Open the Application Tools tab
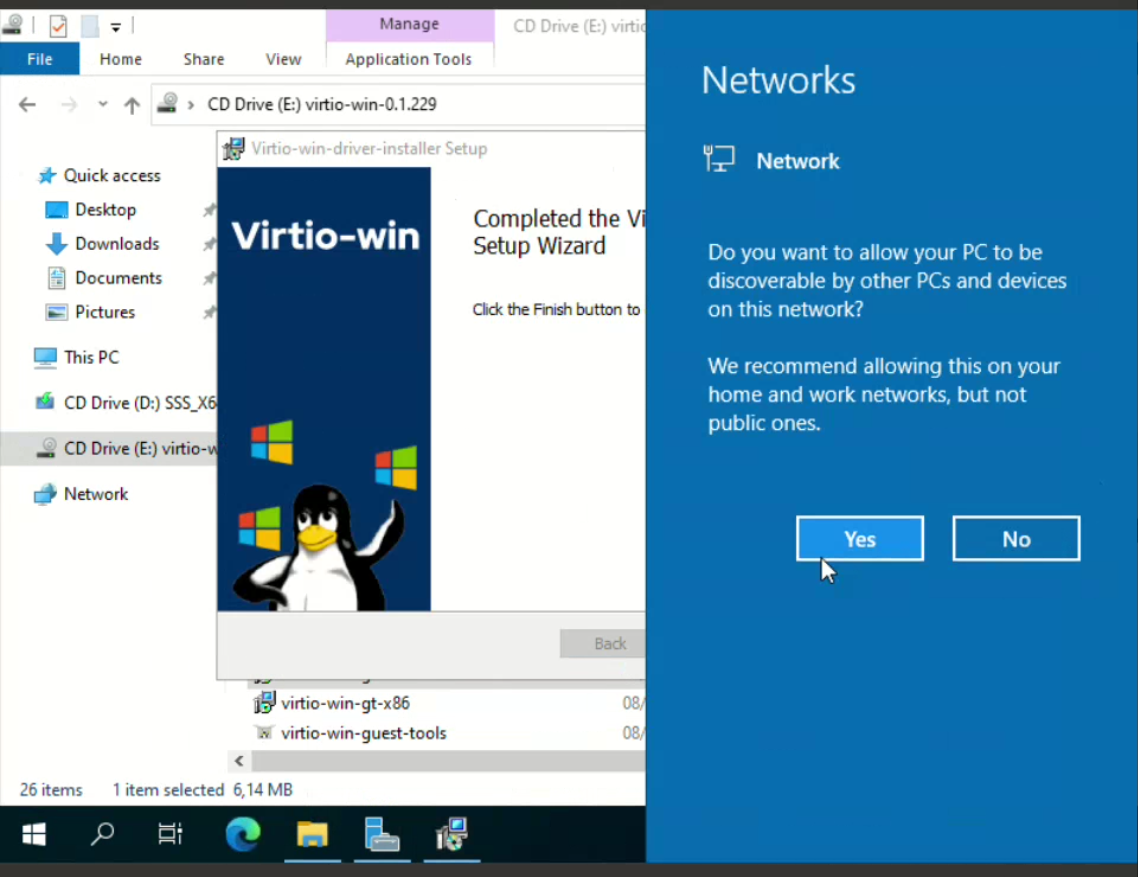The image size is (1138, 877). coord(408,59)
